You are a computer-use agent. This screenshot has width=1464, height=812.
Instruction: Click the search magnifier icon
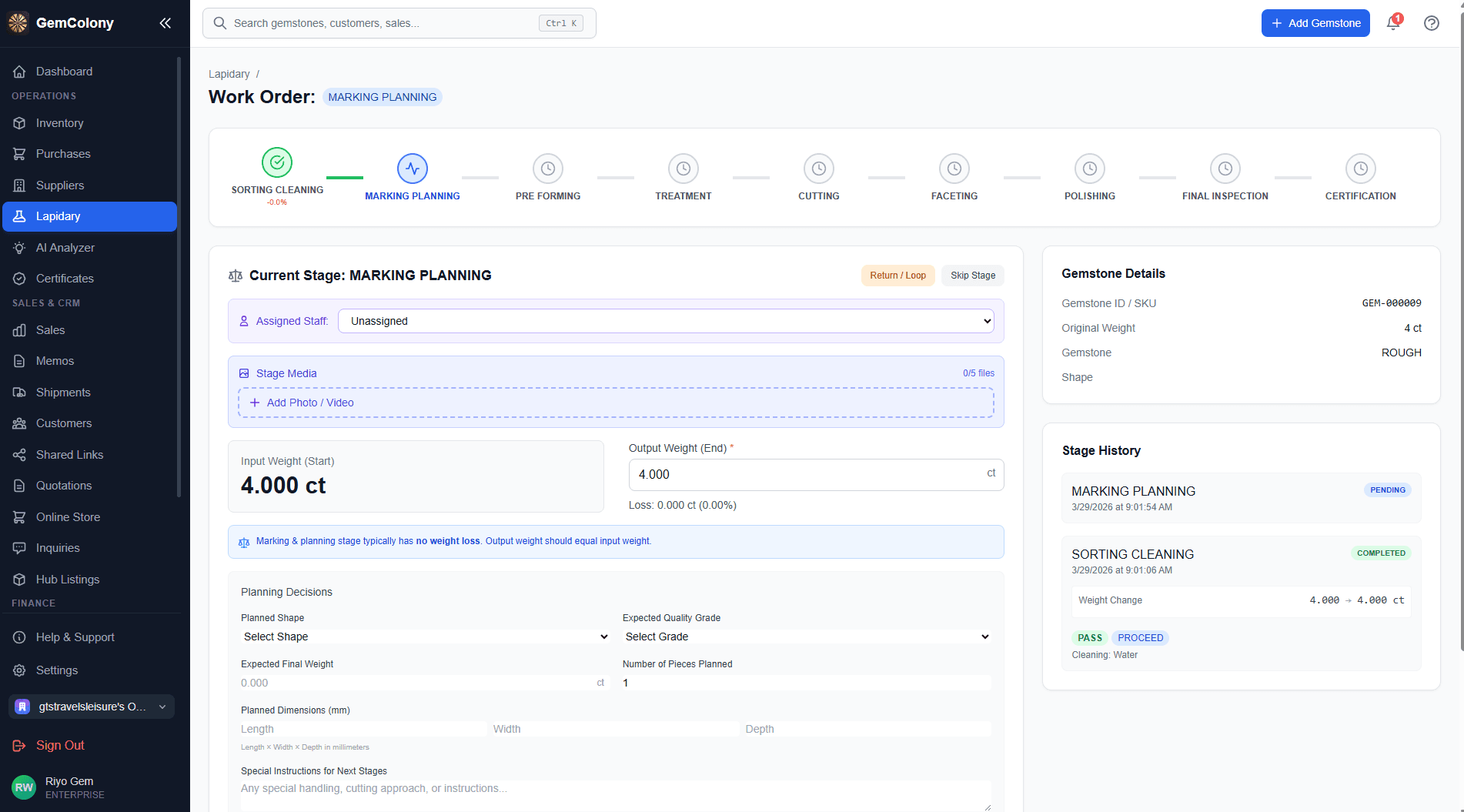click(220, 23)
